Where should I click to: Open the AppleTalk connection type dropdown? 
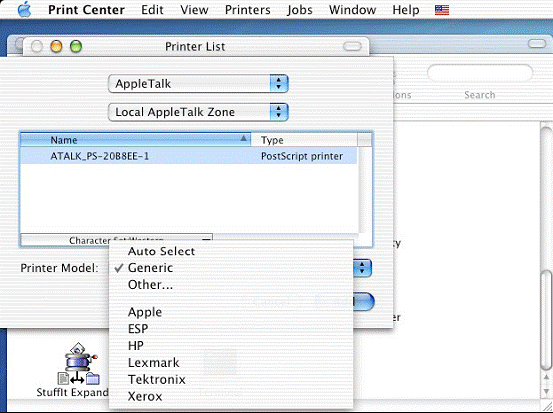pos(198,84)
